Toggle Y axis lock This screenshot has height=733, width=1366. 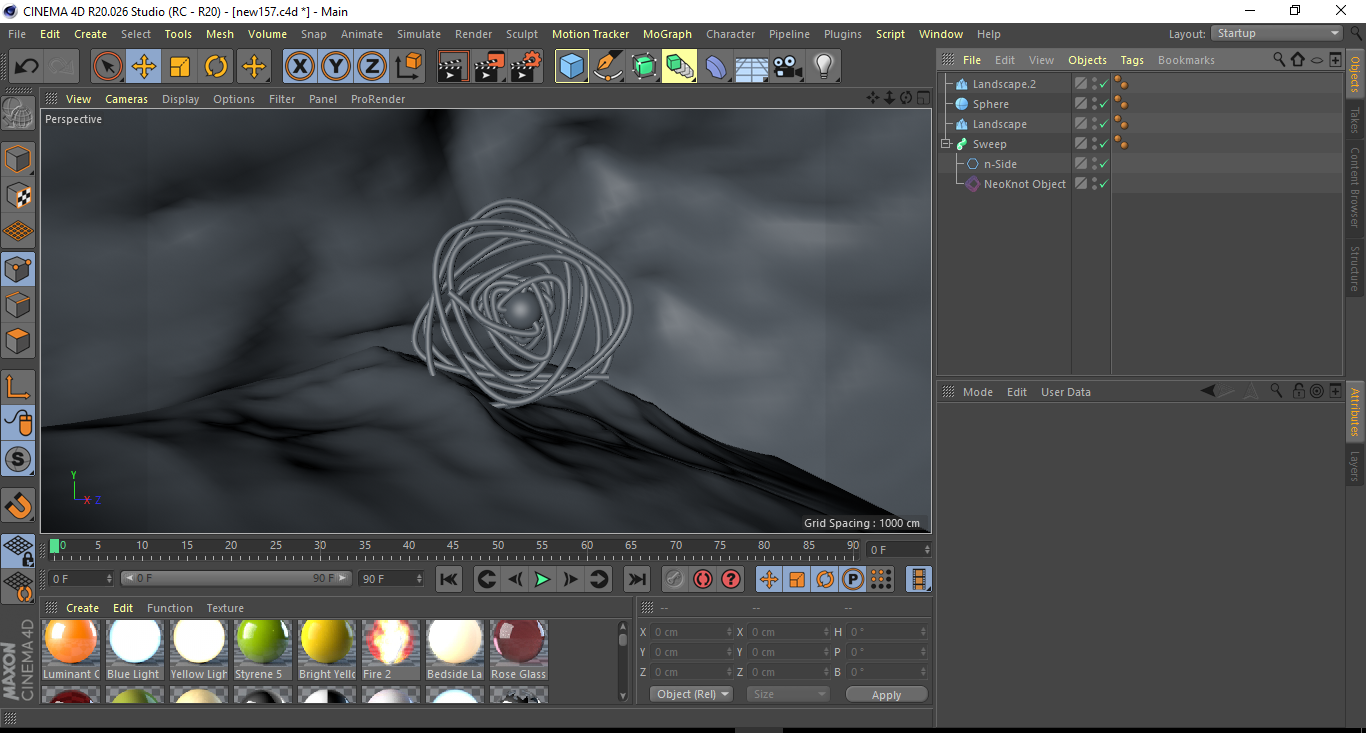pyautogui.click(x=335, y=67)
